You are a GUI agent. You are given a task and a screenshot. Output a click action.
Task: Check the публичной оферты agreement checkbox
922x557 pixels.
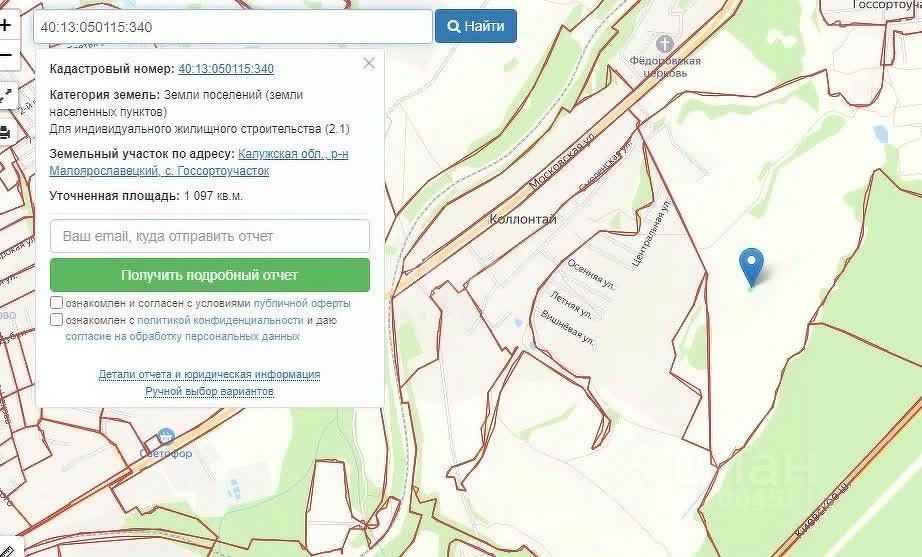[x=56, y=303]
